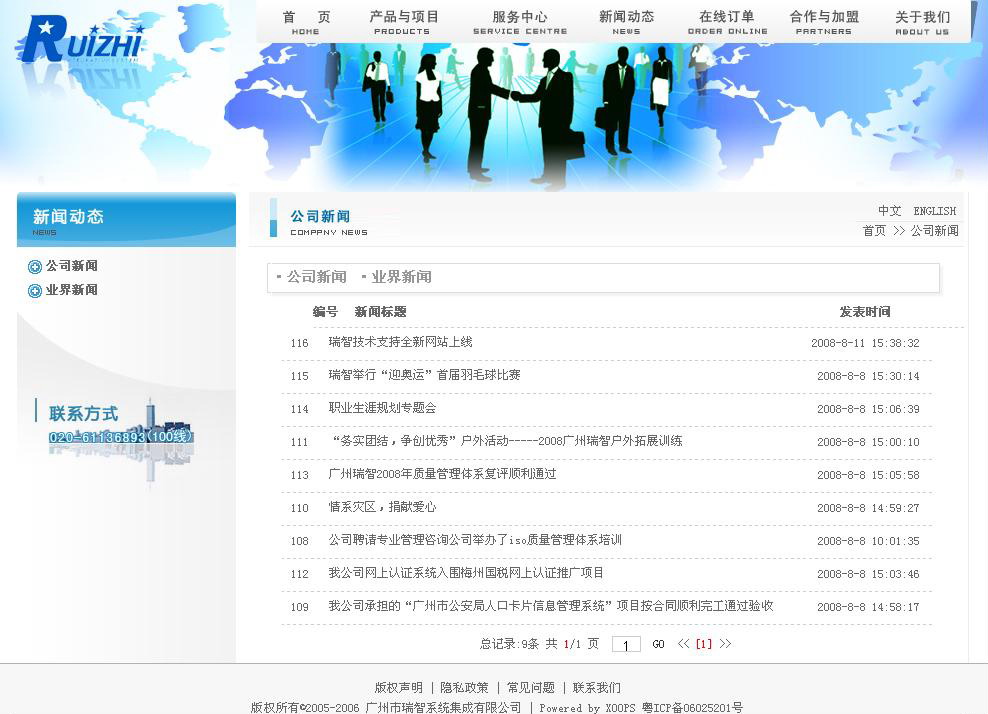This screenshot has height=714, width=988.
Task: Open the 产品与项目 Products menu
Action: (x=403, y=22)
